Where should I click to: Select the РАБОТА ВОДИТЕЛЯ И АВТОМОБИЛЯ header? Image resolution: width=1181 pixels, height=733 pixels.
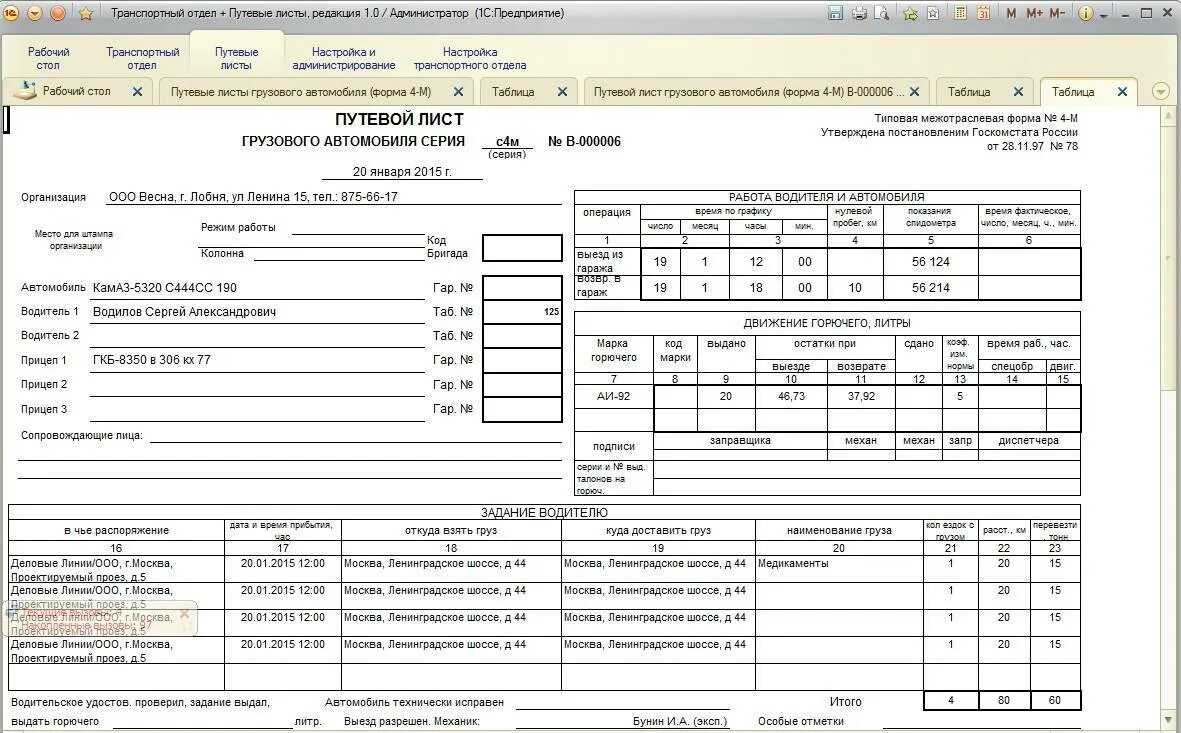(826, 197)
